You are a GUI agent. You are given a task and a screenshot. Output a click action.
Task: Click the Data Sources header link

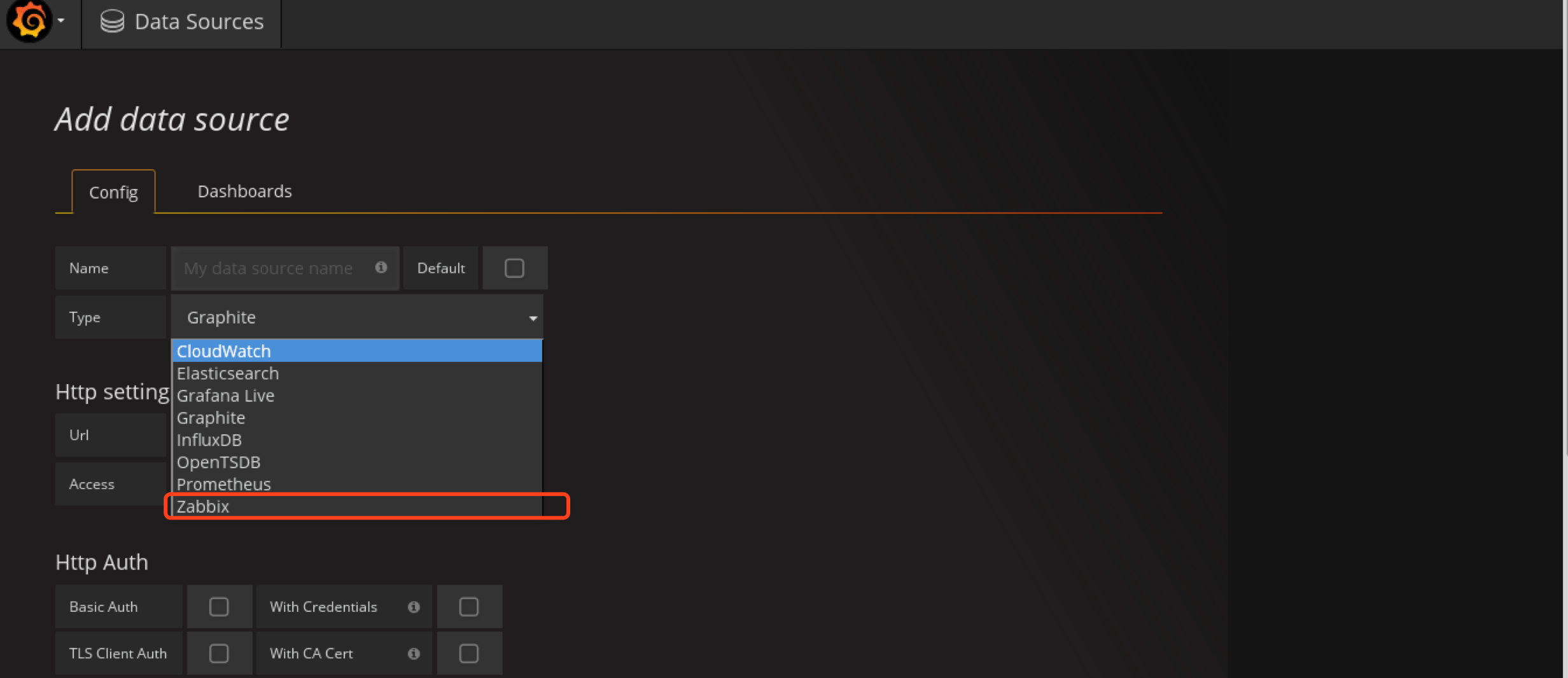coord(199,22)
